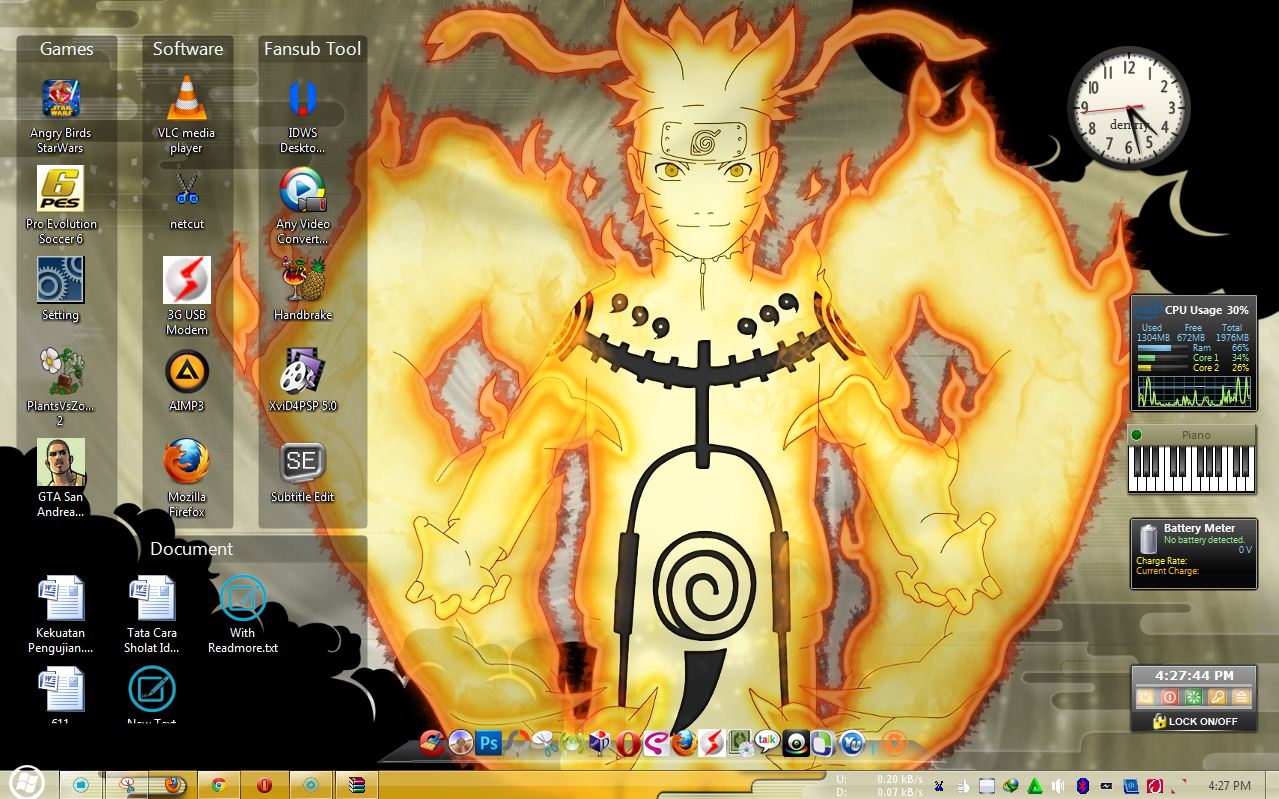Launch 3G USB Modem shortcut
This screenshot has height=799, width=1279.
[187, 296]
